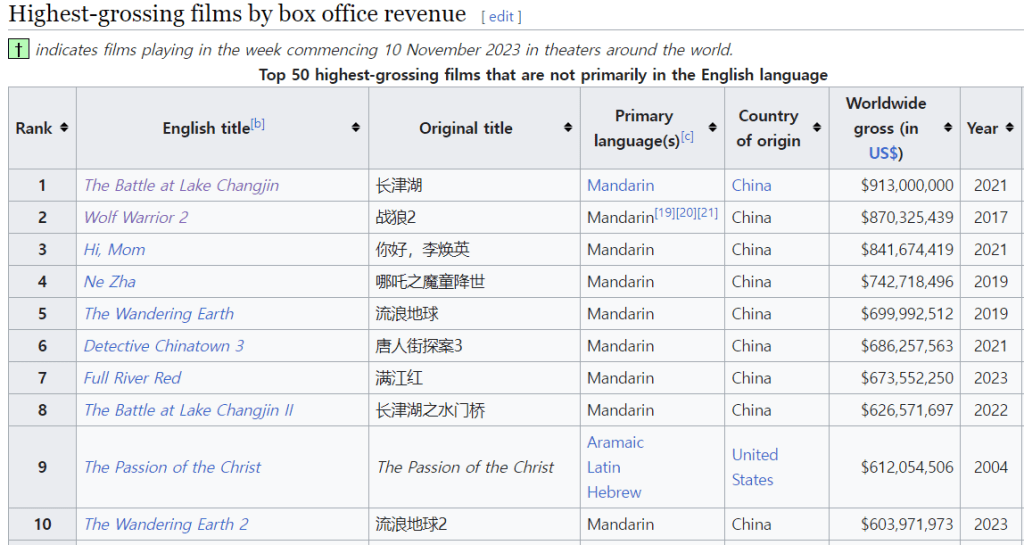Screen dimensions: 1024x545
Task: Sort table by Year column arrows
Action: click(x=1008, y=128)
